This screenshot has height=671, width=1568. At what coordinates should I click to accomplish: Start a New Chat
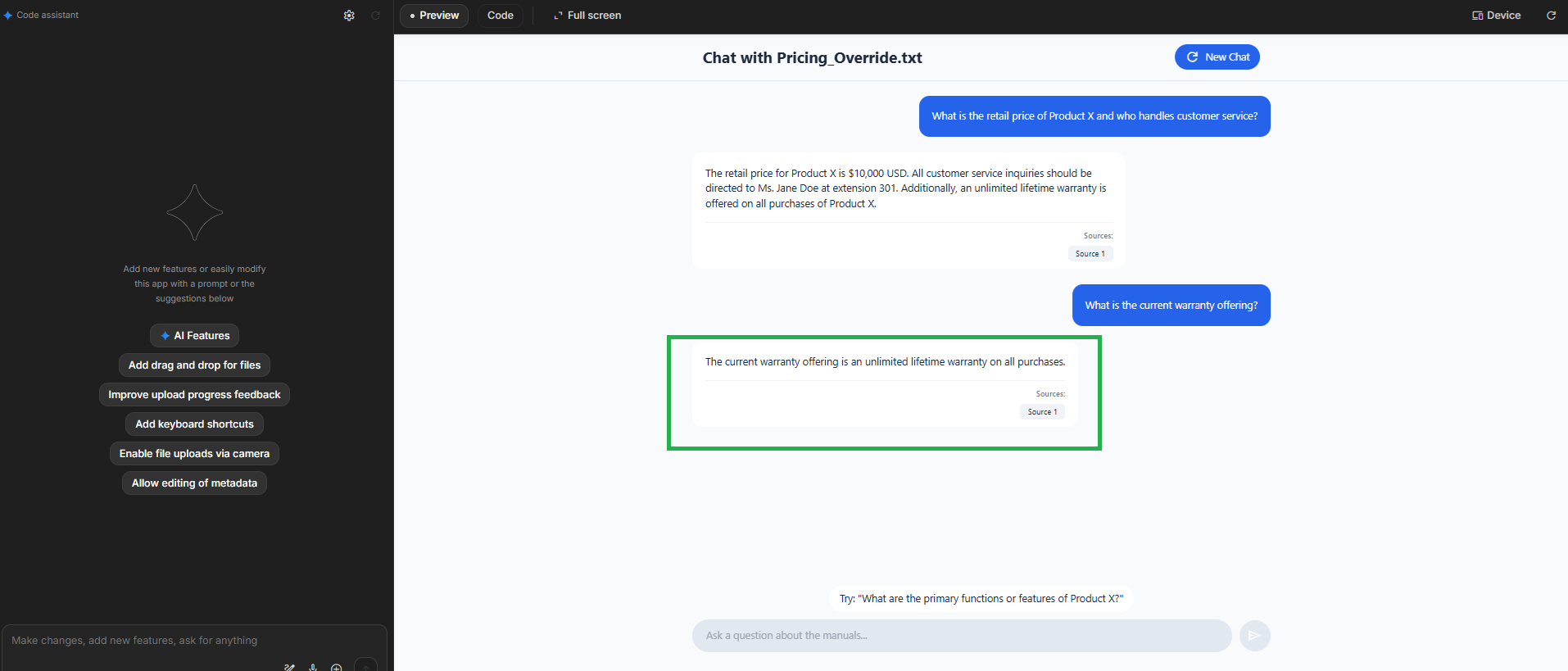(x=1217, y=57)
